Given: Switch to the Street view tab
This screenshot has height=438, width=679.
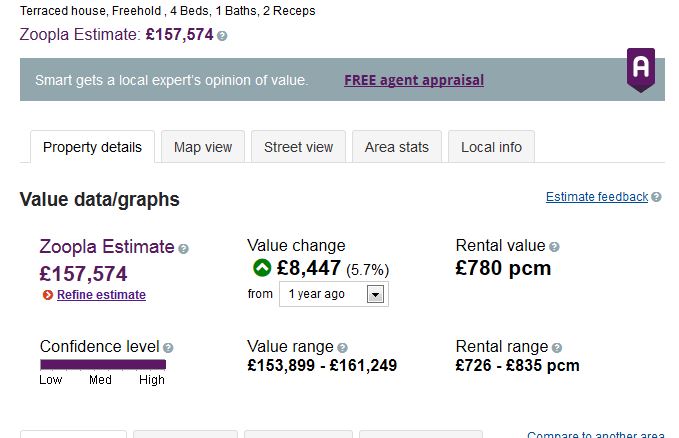Looking at the screenshot, I should [298, 147].
